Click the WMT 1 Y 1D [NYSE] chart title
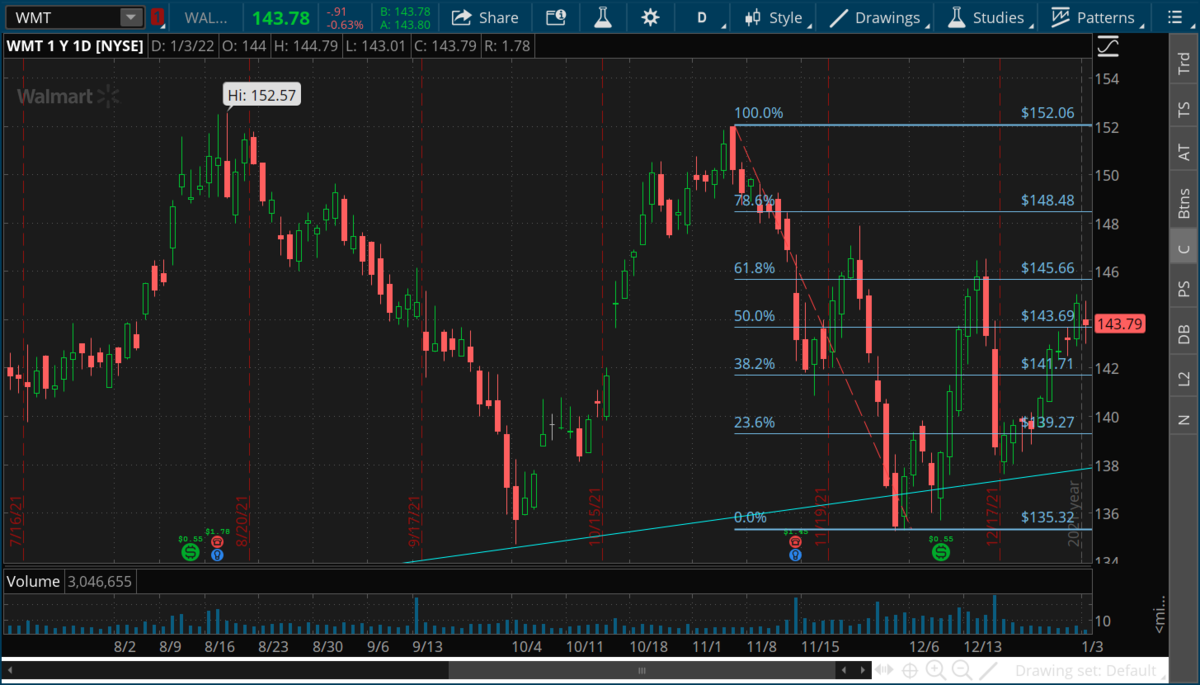The width and height of the screenshot is (1200, 685). coord(76,46)
